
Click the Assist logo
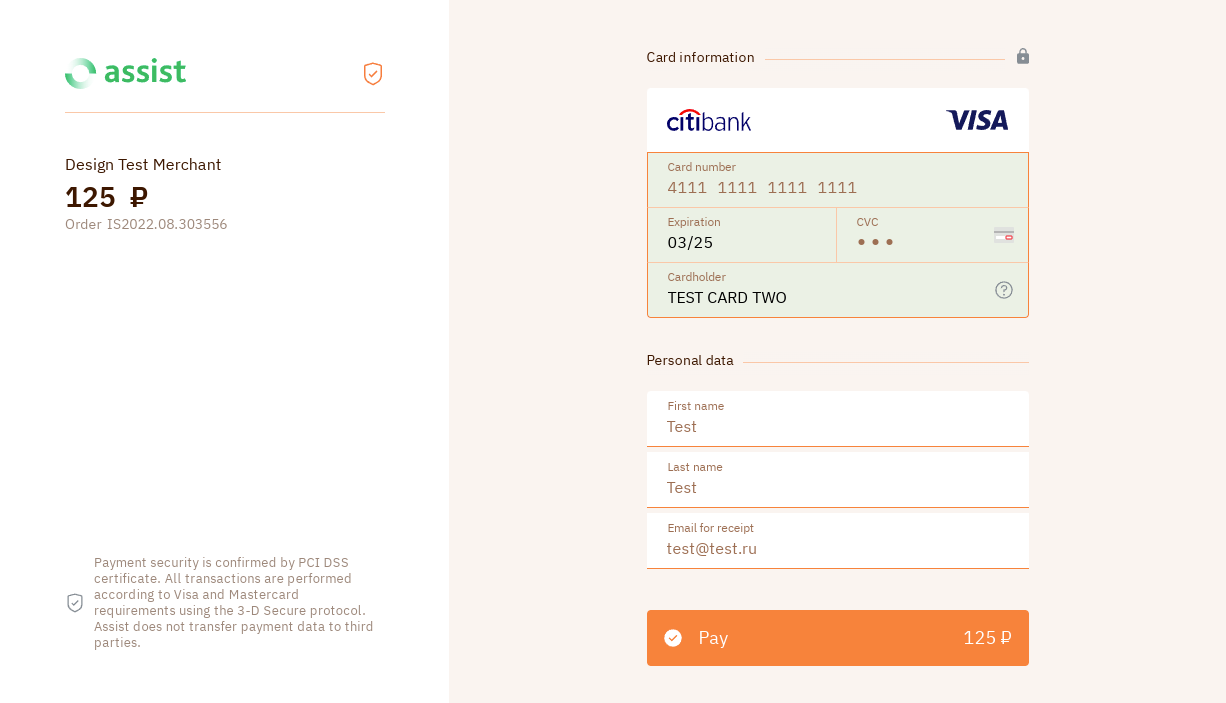pyautogui.click(x=125, y=73)
